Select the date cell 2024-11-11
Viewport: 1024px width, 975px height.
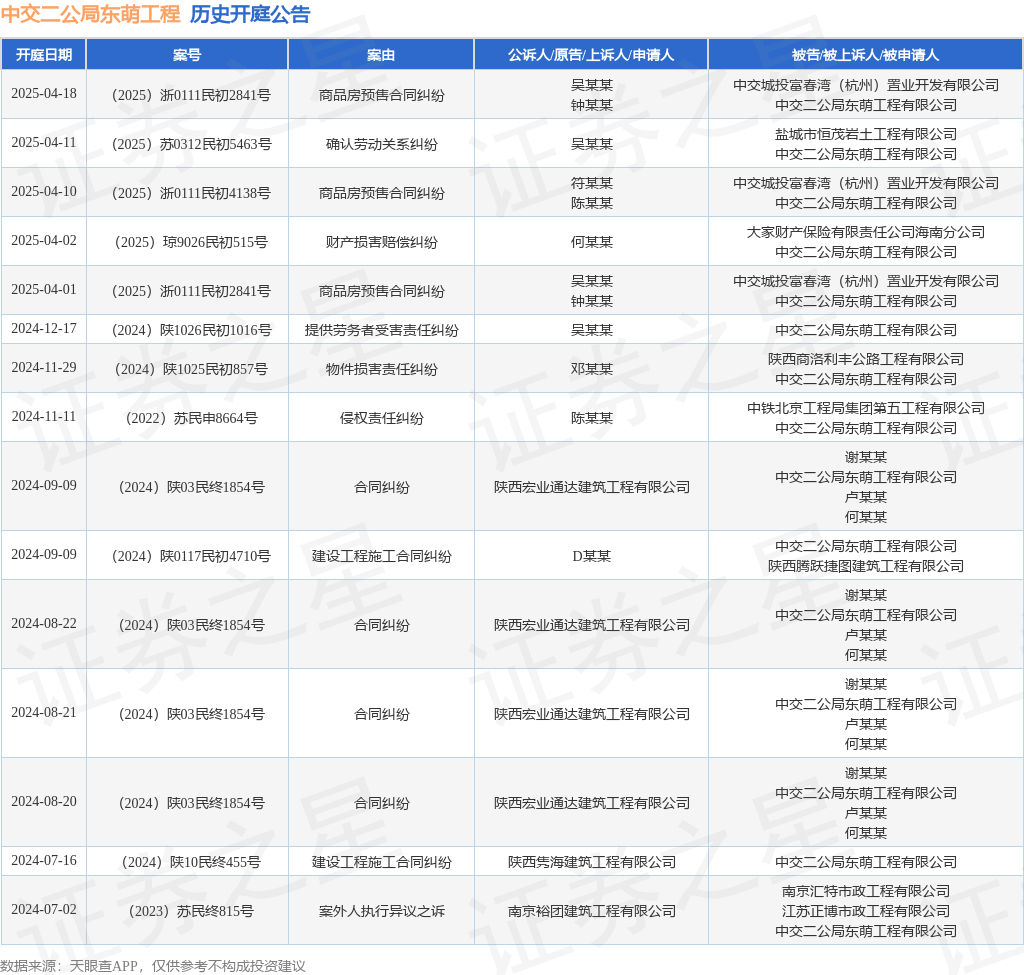coord(44,417)
